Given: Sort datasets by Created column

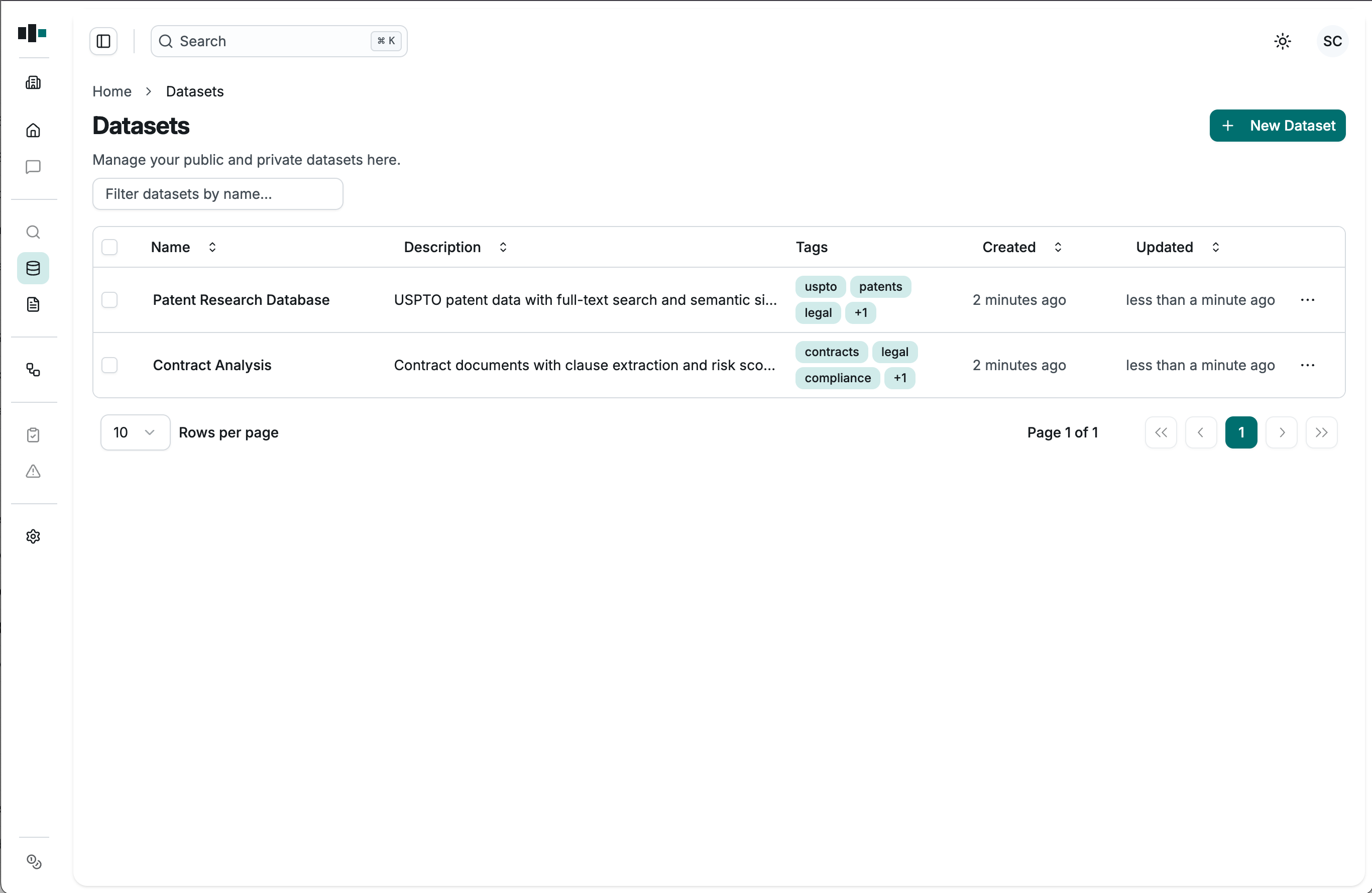Looking at the screenshot, I should (x=1059, y=247).
